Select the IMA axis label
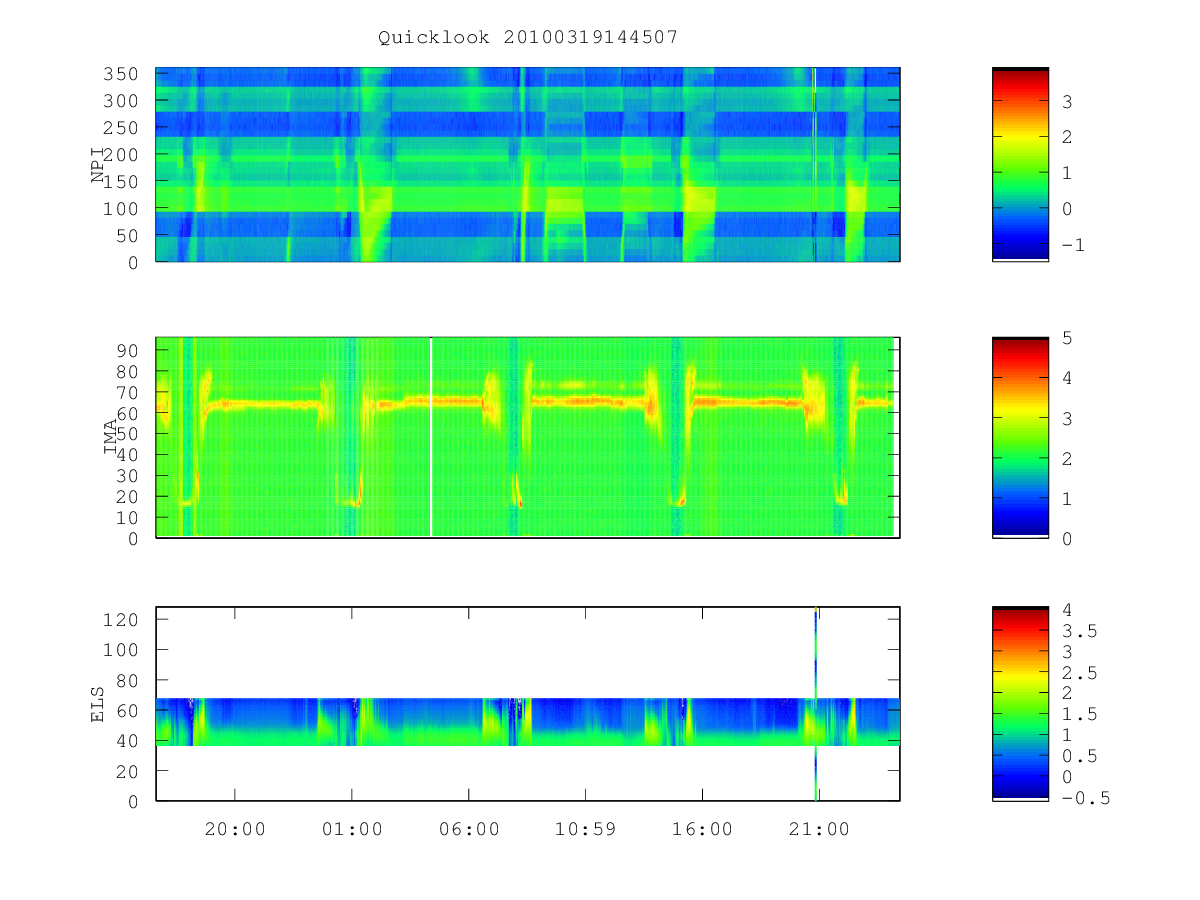The height and width of the screenshot is (900, 1200). (111, 438)
